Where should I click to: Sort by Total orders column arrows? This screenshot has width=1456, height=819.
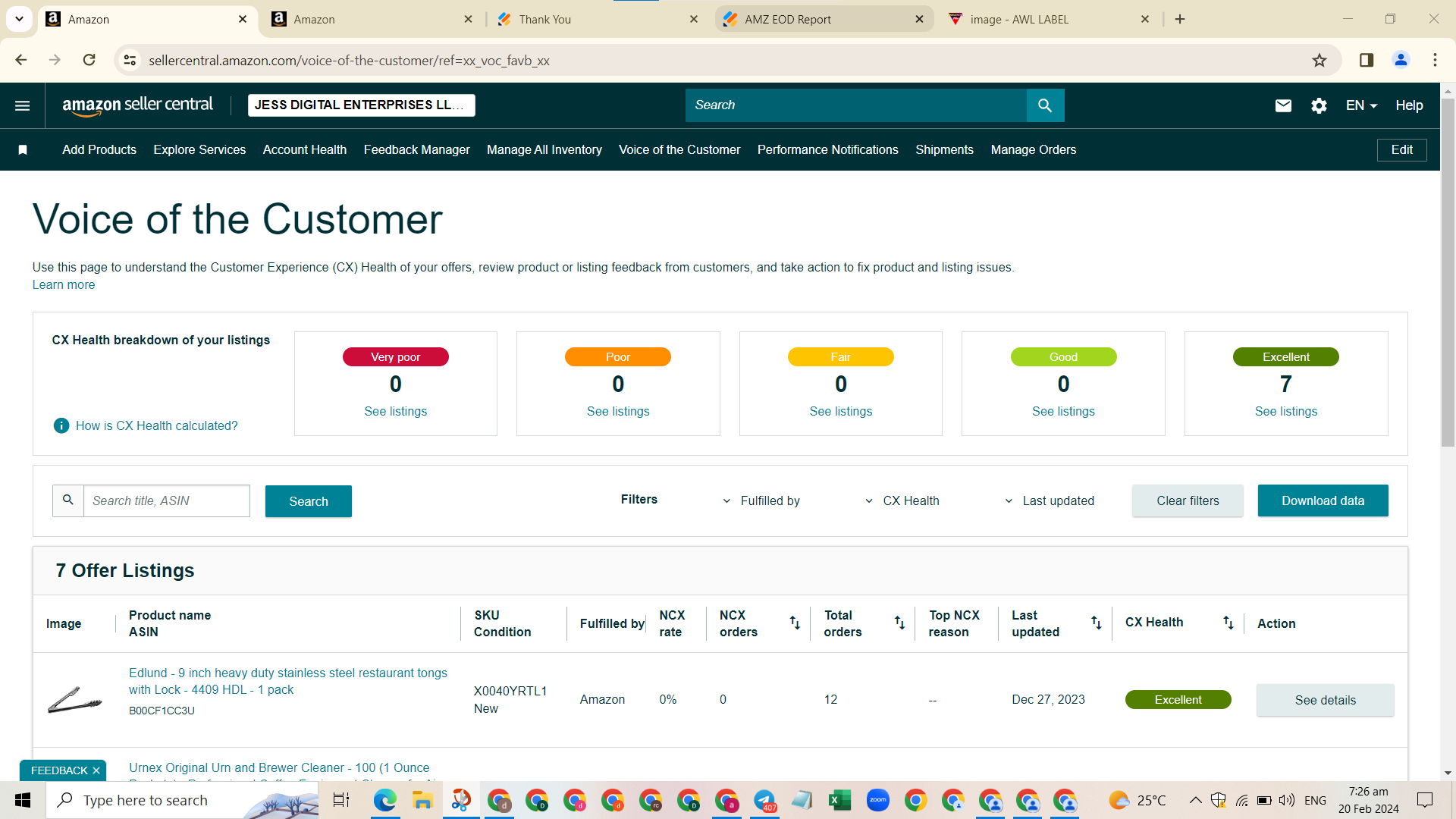click(x=899, y=623)
